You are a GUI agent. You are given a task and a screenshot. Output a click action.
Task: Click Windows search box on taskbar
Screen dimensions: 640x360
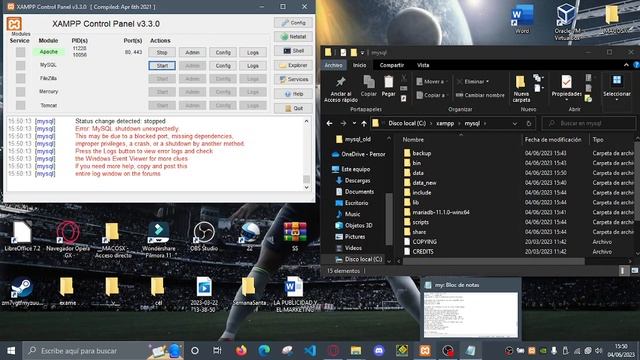(x=103, y=351)
